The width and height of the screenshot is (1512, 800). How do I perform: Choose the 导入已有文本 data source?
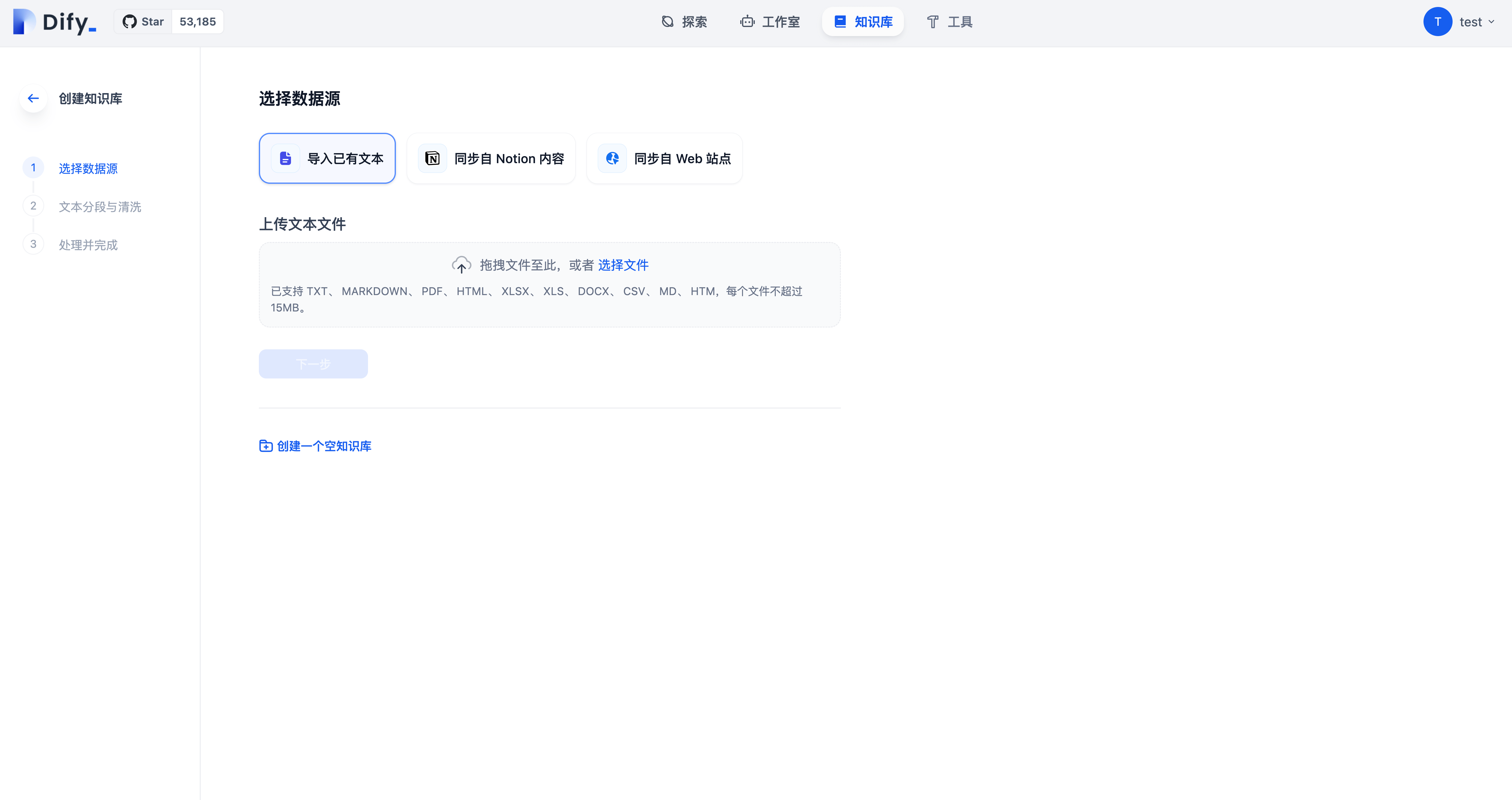(327, 159)
